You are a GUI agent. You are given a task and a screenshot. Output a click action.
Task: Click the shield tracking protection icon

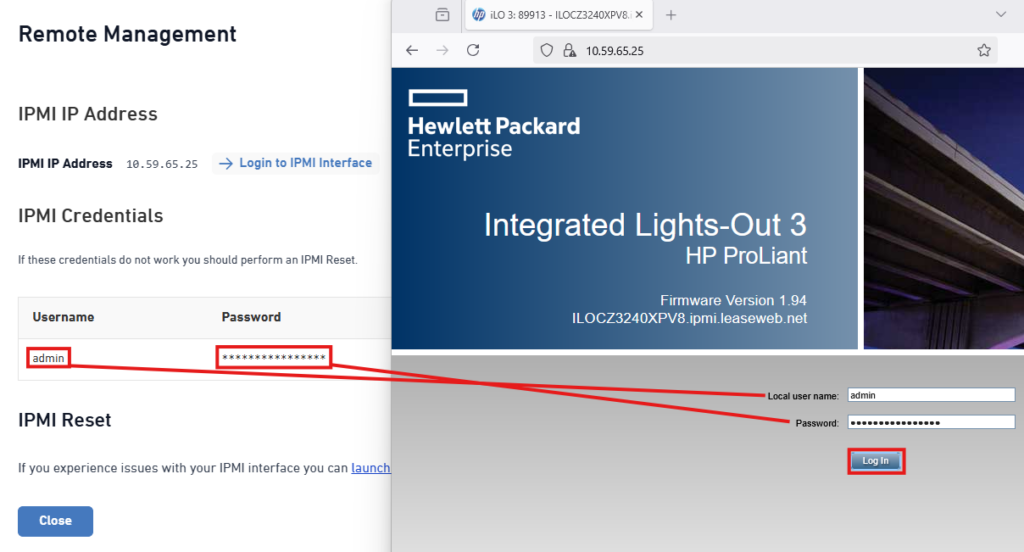(547, 50)
